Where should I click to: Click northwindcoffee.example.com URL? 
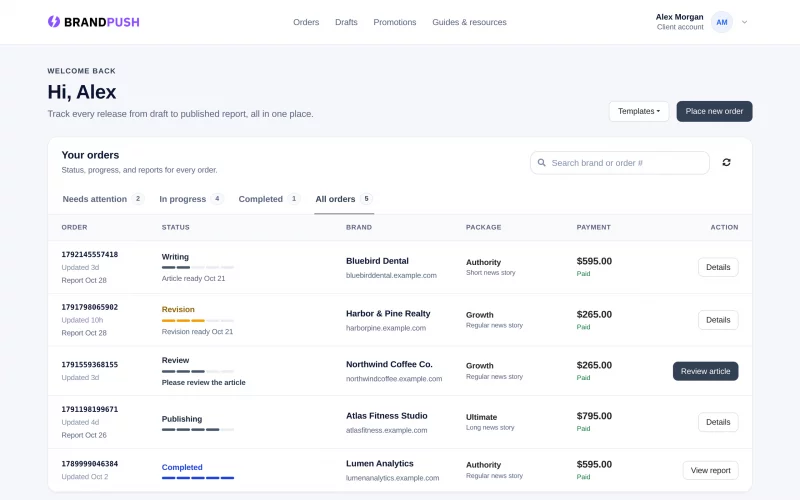point(394,379)
